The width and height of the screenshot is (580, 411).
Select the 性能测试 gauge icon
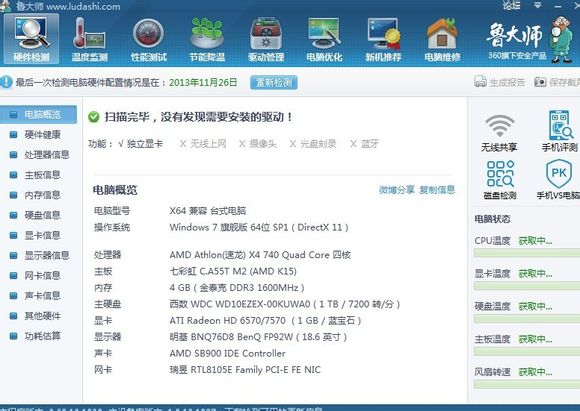[148, 40]
